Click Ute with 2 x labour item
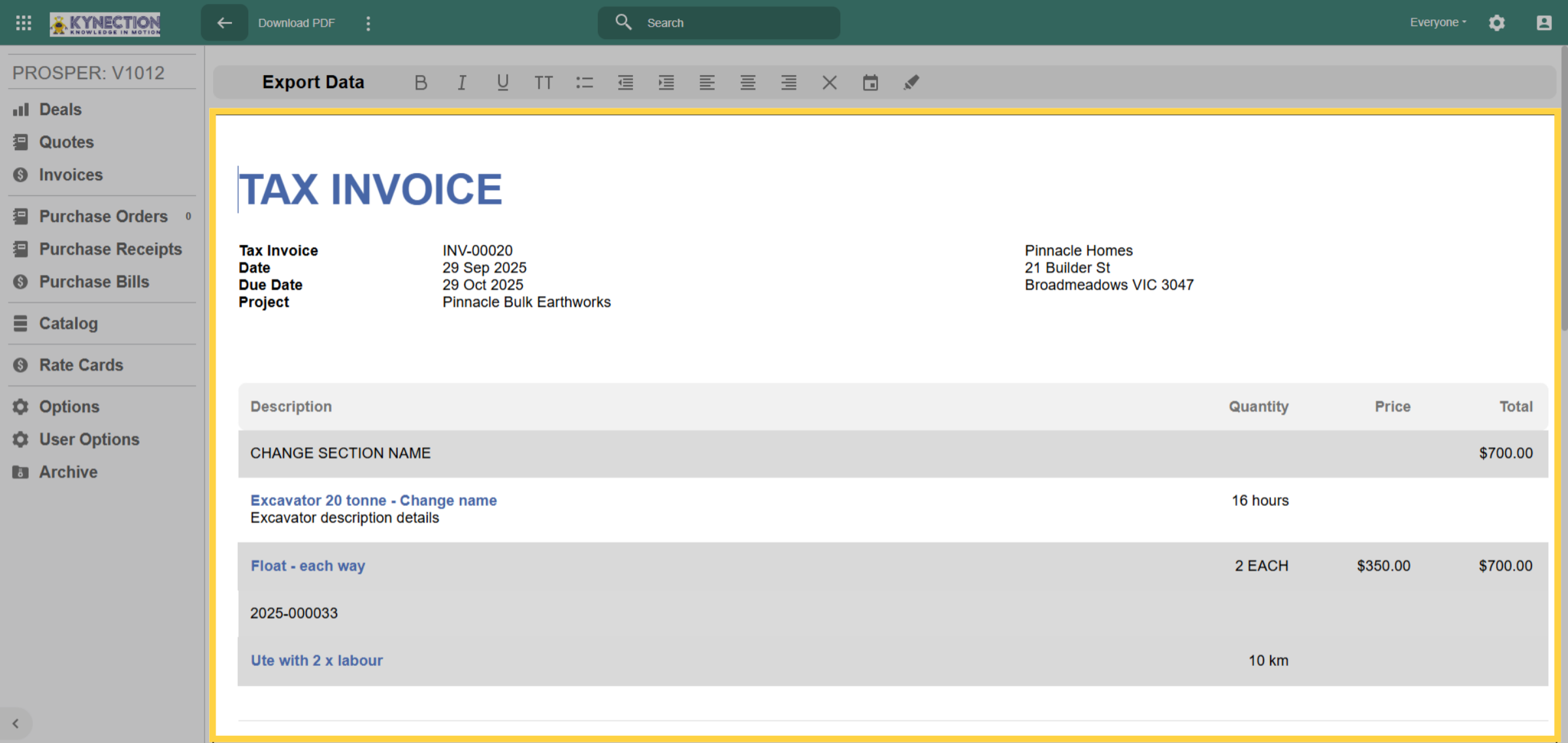This screenshot has height=743, width=1568. (317, 660)
